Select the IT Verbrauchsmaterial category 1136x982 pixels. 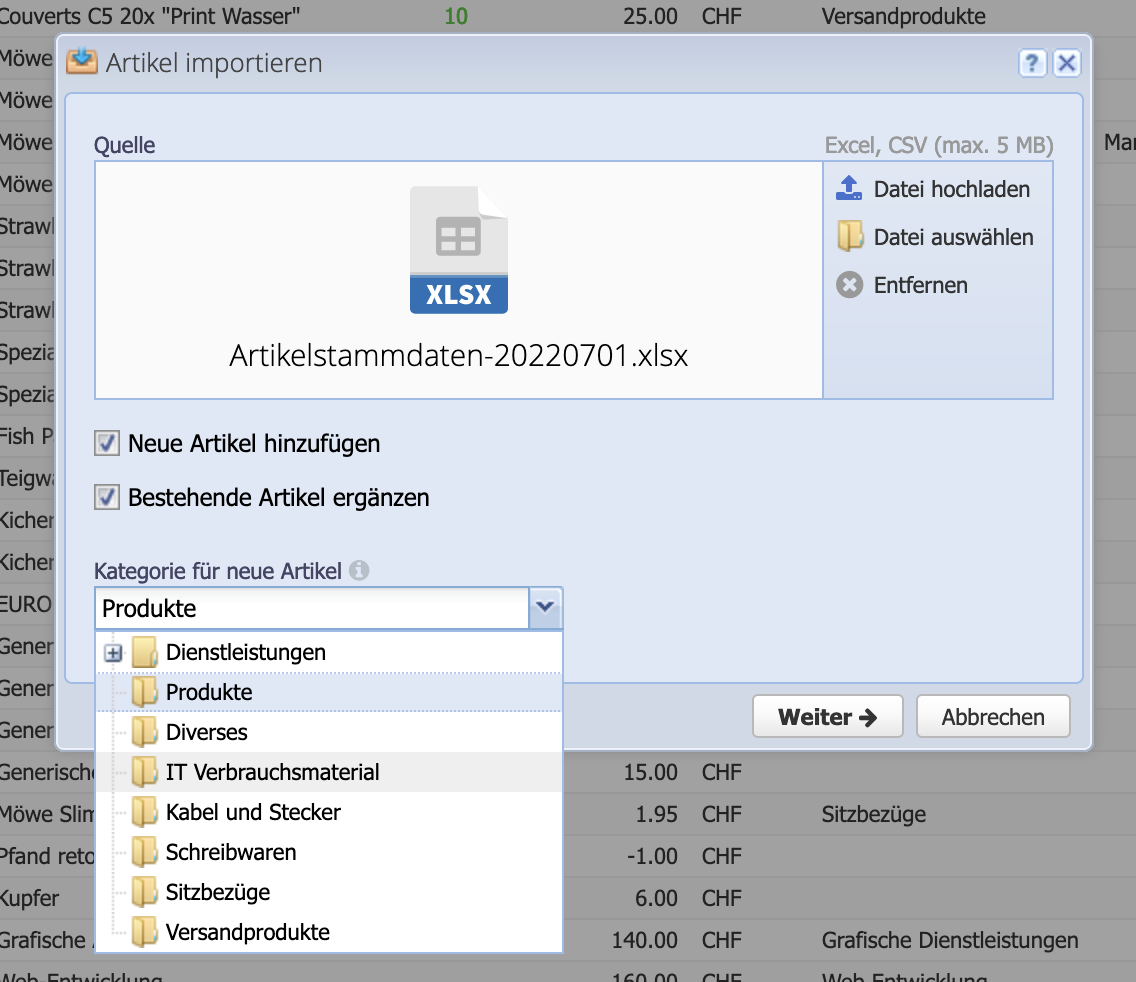(x=269, y=771)
